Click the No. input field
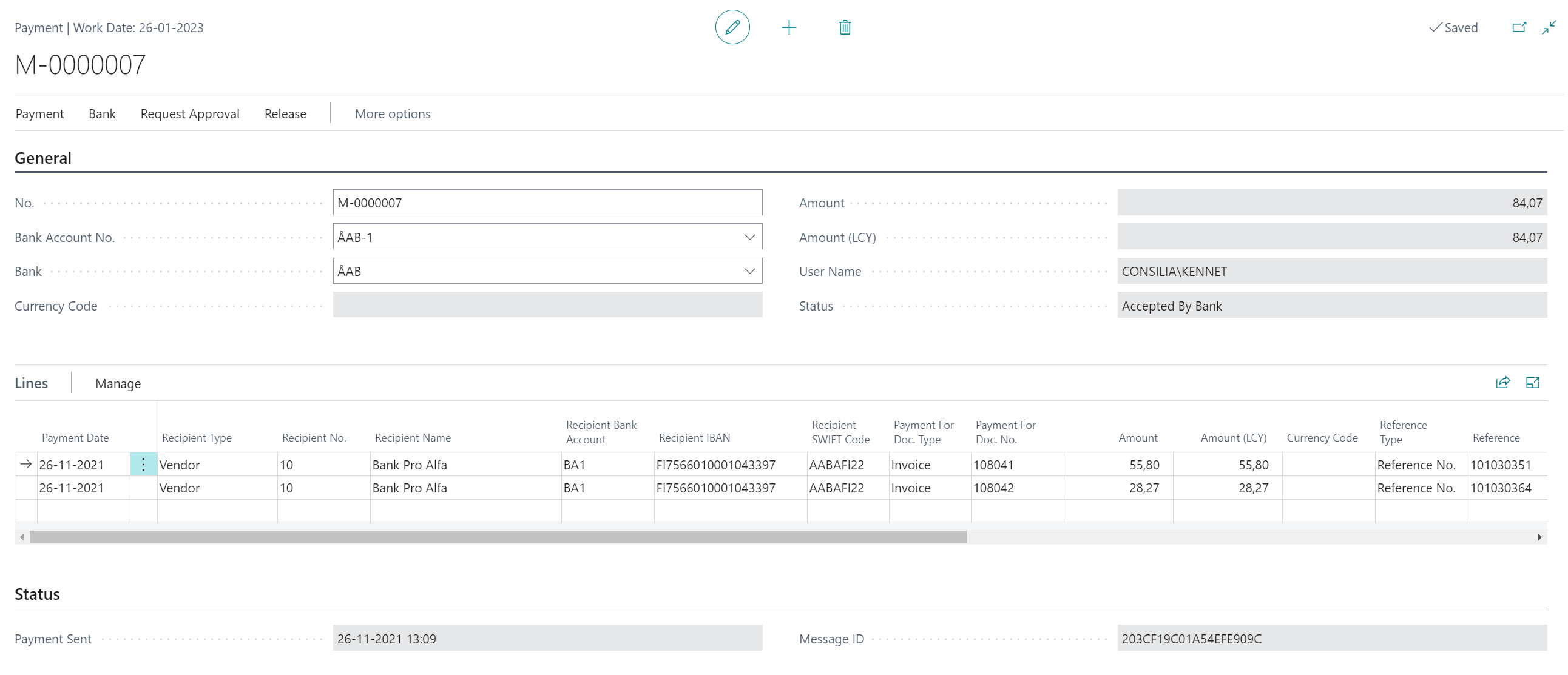 pyautogui.click(x=547, y=203)
